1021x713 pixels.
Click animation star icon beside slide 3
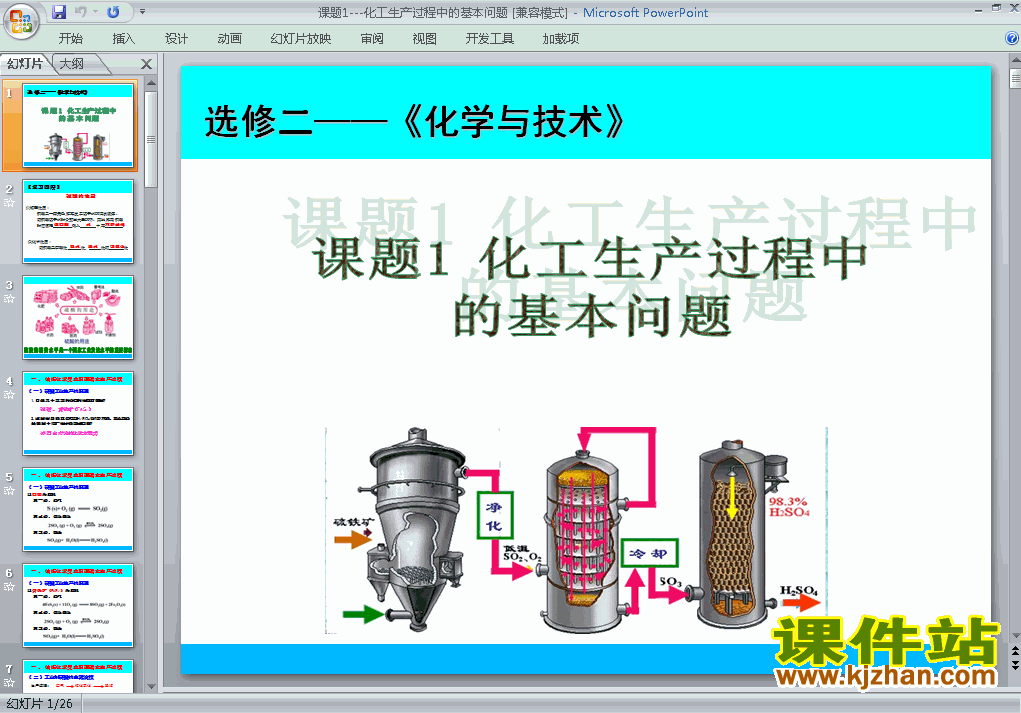tap(9, 299)
